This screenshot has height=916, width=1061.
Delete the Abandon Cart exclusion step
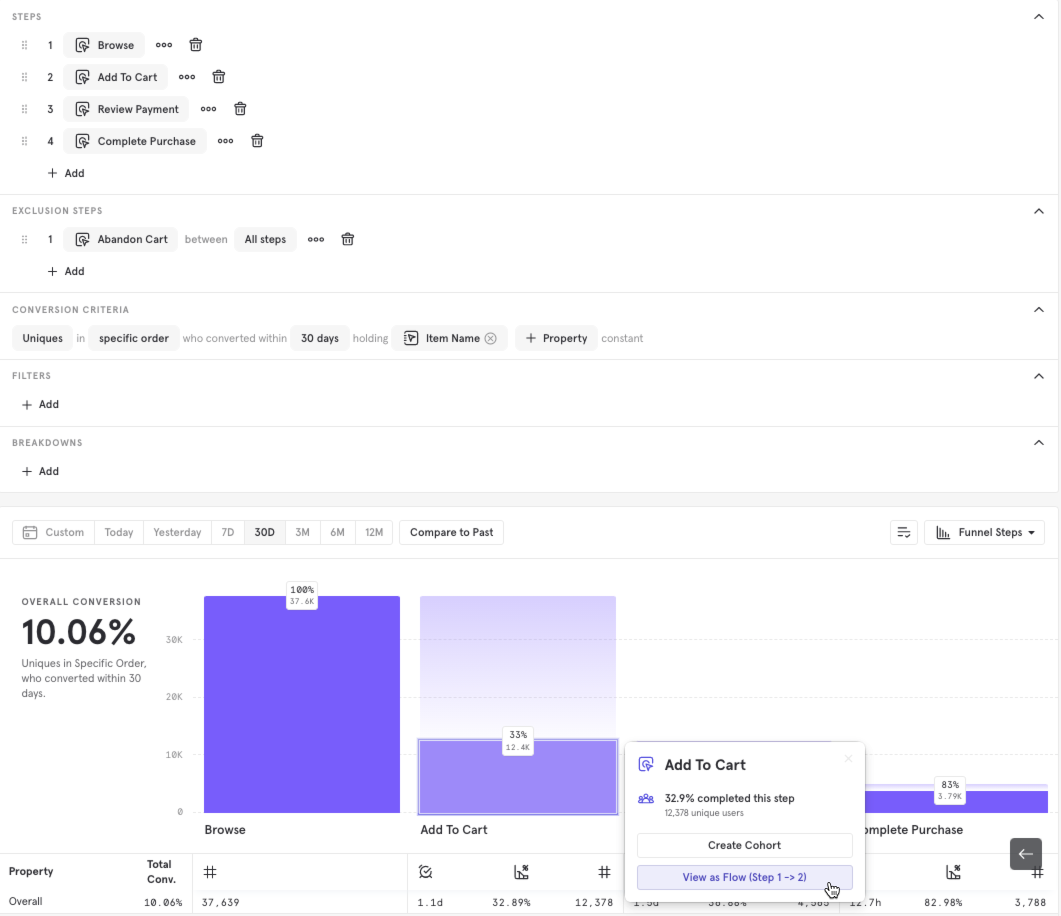coord(347,239)
